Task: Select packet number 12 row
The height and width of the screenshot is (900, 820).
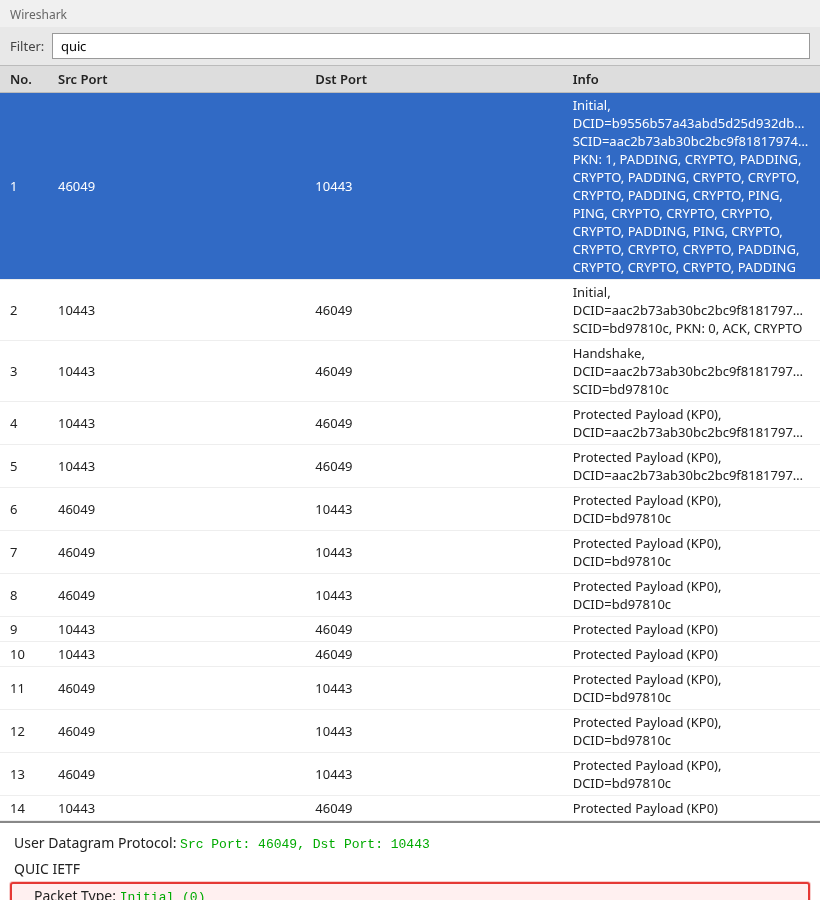Action: click(x=410, y=732)
